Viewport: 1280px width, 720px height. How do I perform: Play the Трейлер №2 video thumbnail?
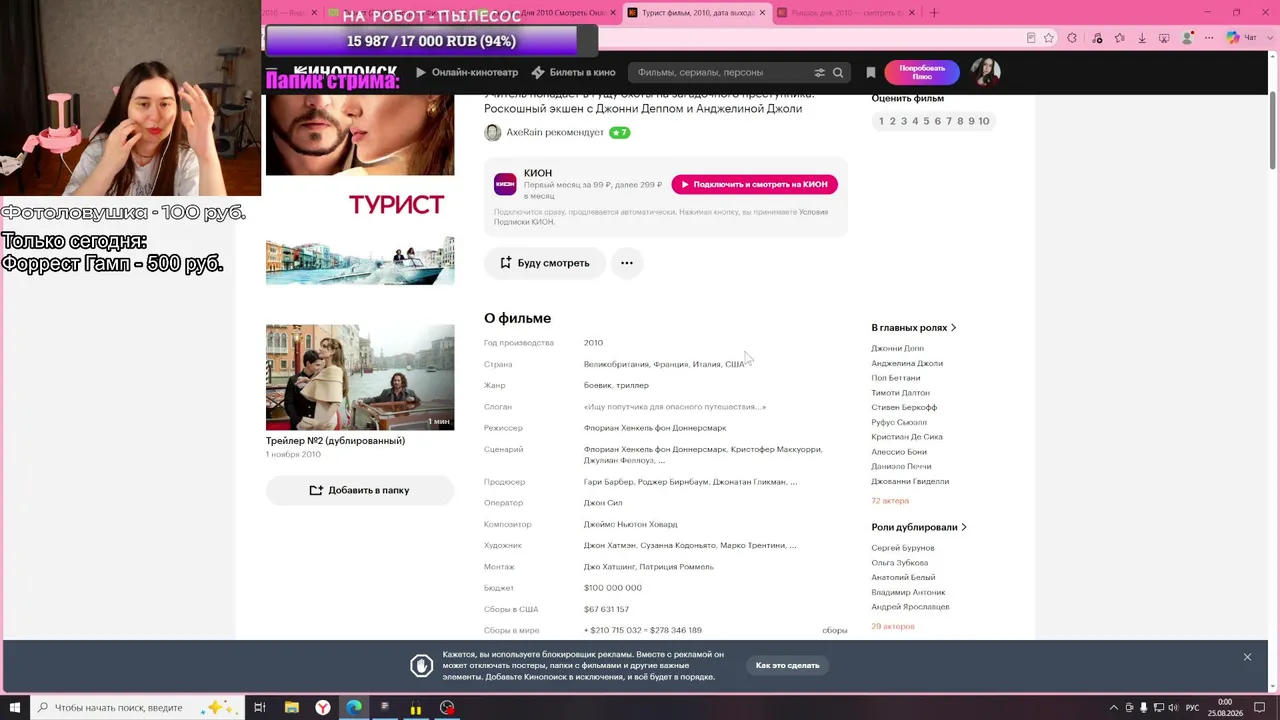360,377
